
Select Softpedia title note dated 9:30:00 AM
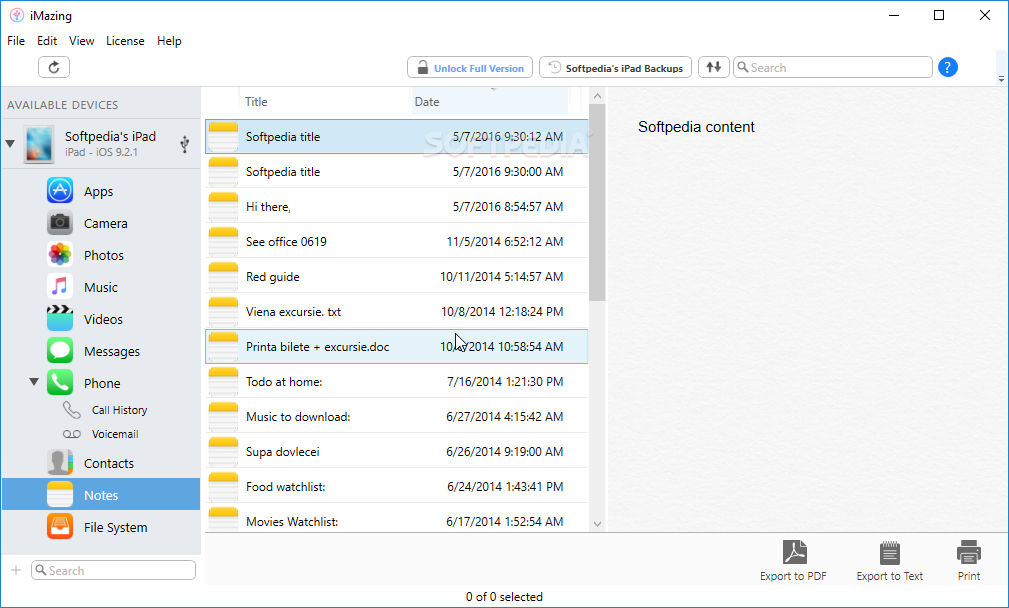[x=396, y=172]
